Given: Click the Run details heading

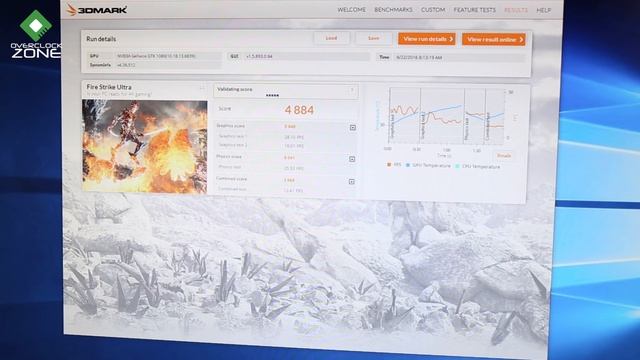Looking at the screenshot, I should pos(101,39).
